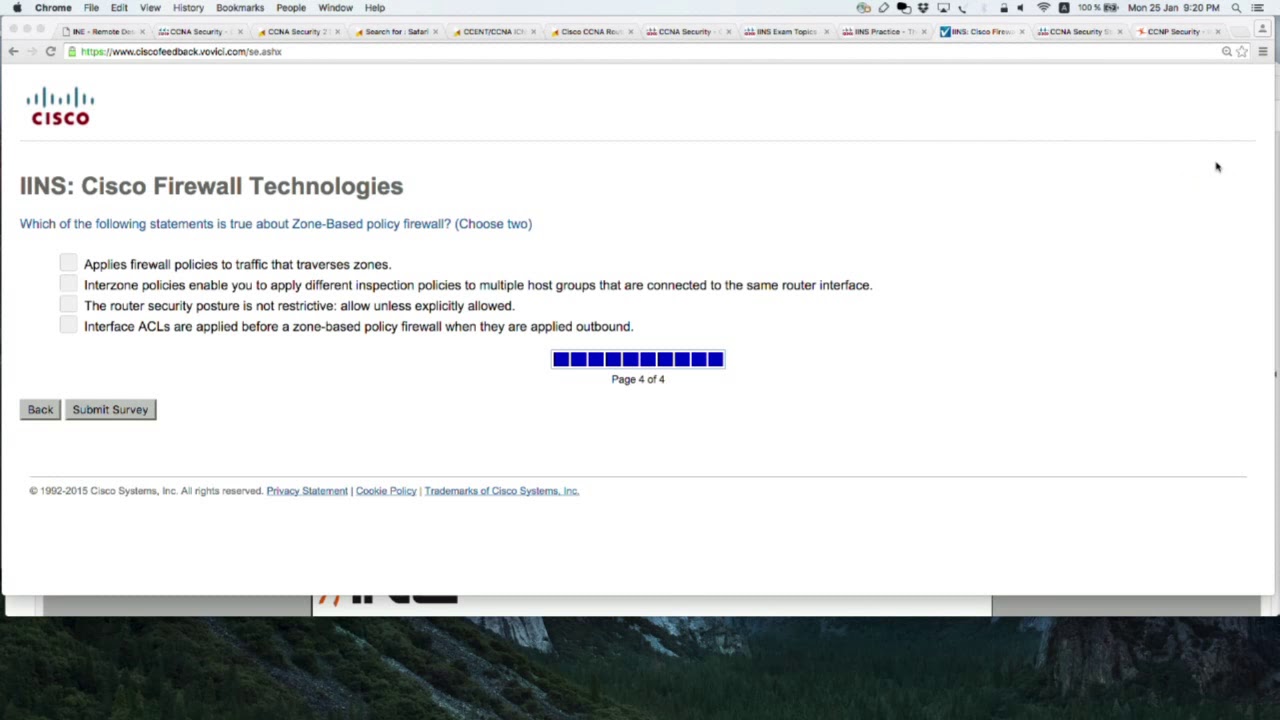Open the Edit menu

(119, 8)
